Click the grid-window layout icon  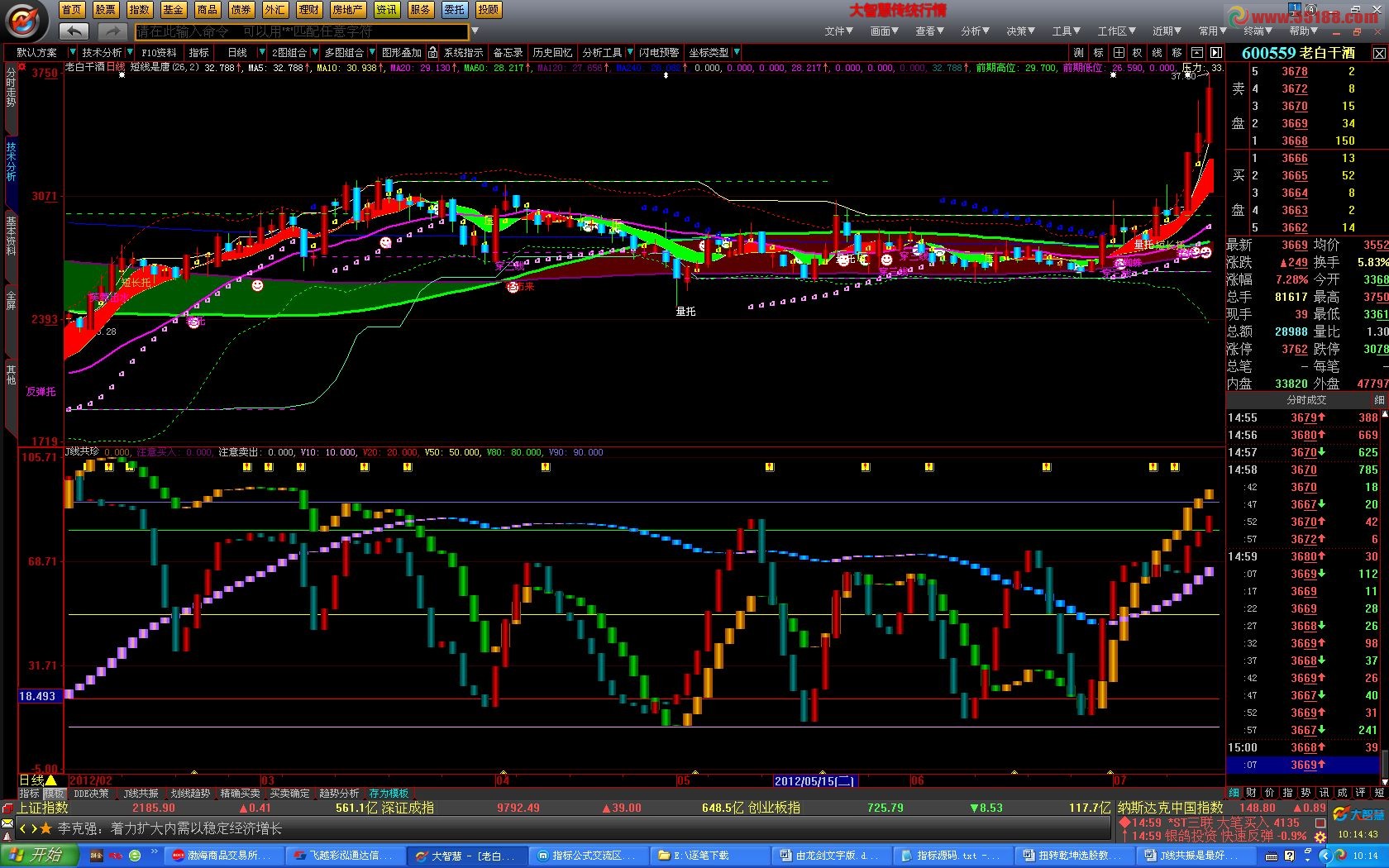pyautogui.click(x=1119, y=52)
